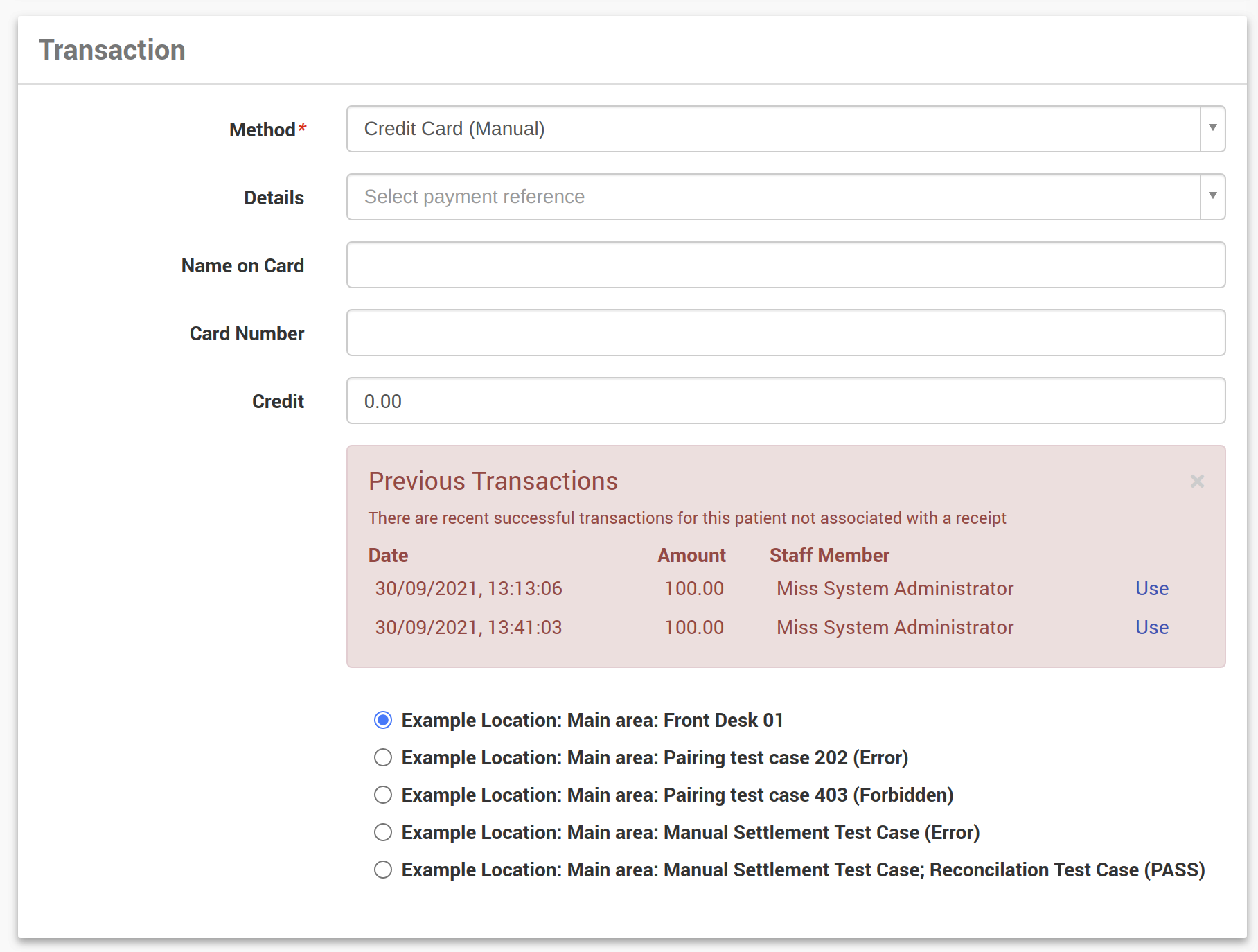Click the Credit Card (Manual) method box

point(772,129)
